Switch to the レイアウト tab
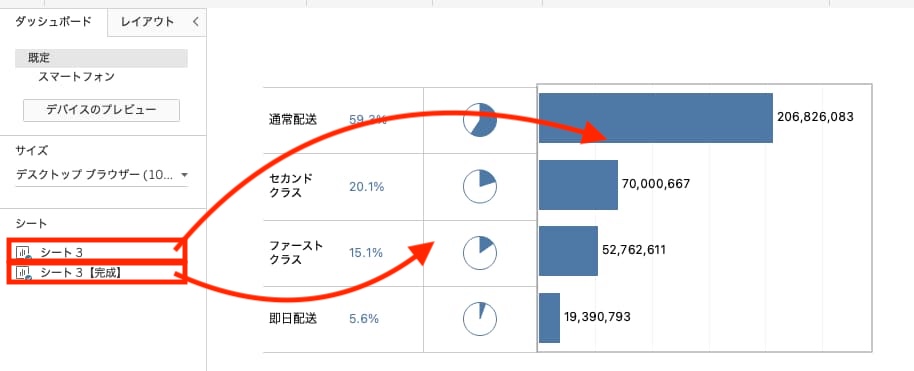This screenshot has height=371, width=914. 147,22
